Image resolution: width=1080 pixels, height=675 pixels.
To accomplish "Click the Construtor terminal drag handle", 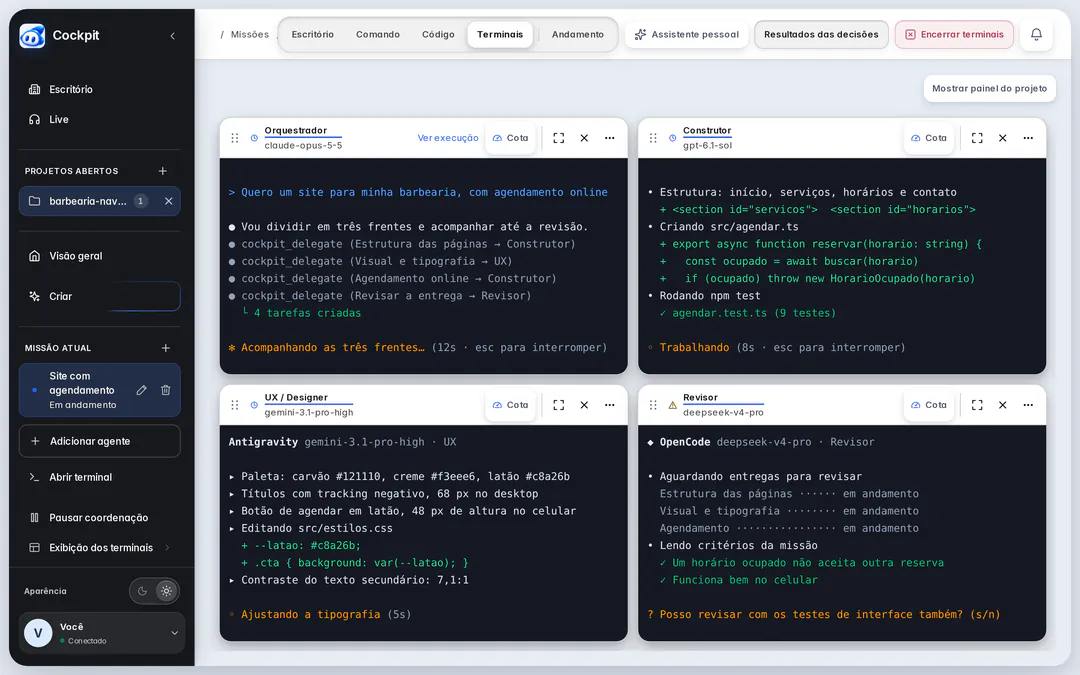I will [653, 138].
